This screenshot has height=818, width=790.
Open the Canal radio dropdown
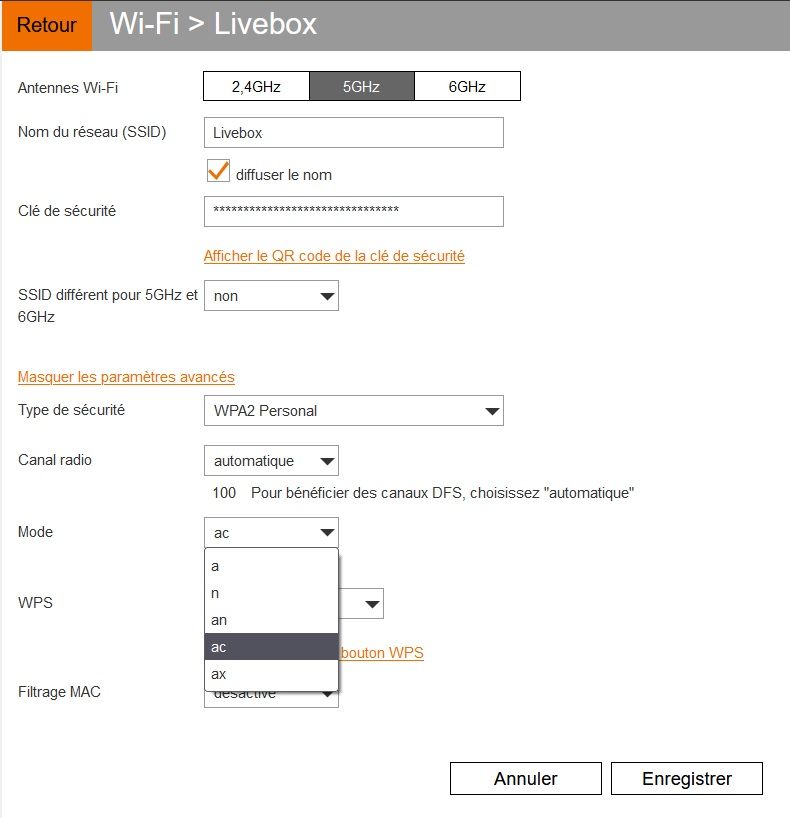[x=271, y=461]
